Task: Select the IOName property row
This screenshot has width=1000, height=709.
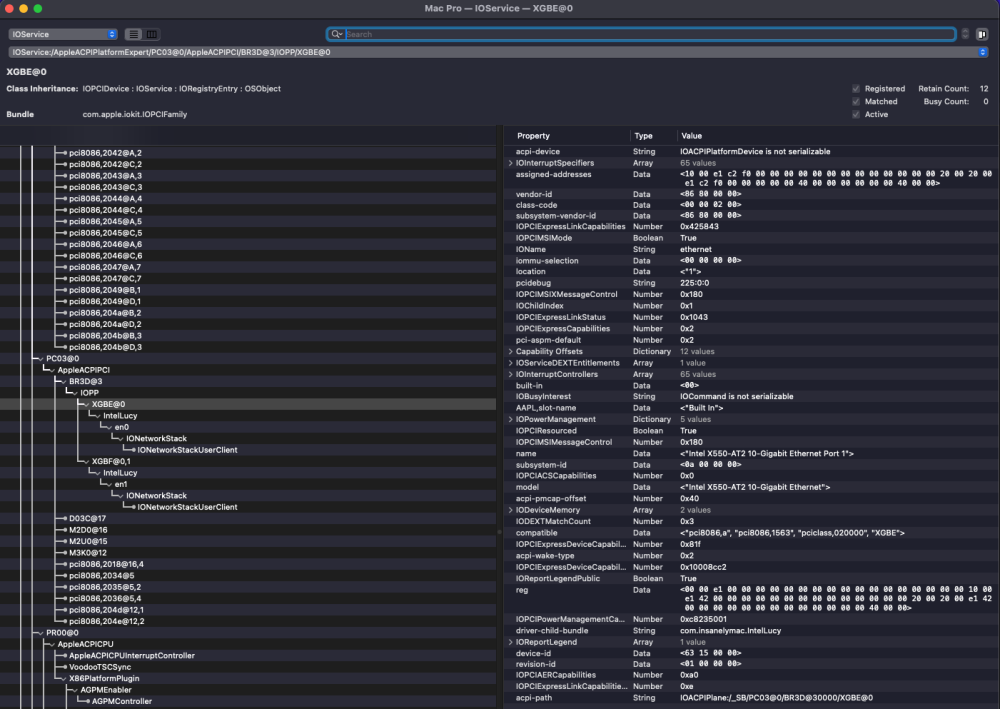Action: pyautogui.click(x=751, y=250)
